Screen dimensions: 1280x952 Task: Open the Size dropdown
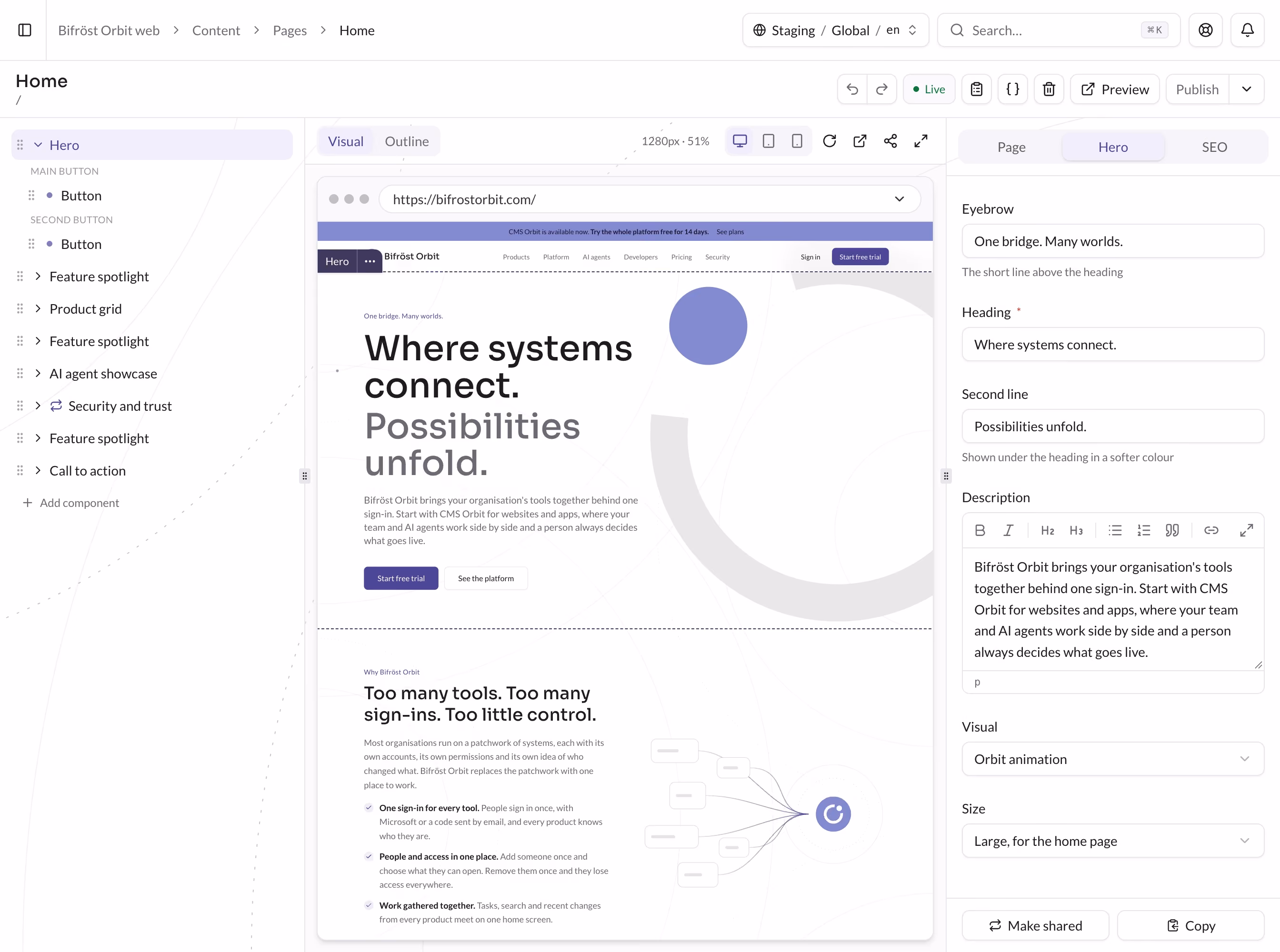pos(1113,841)
